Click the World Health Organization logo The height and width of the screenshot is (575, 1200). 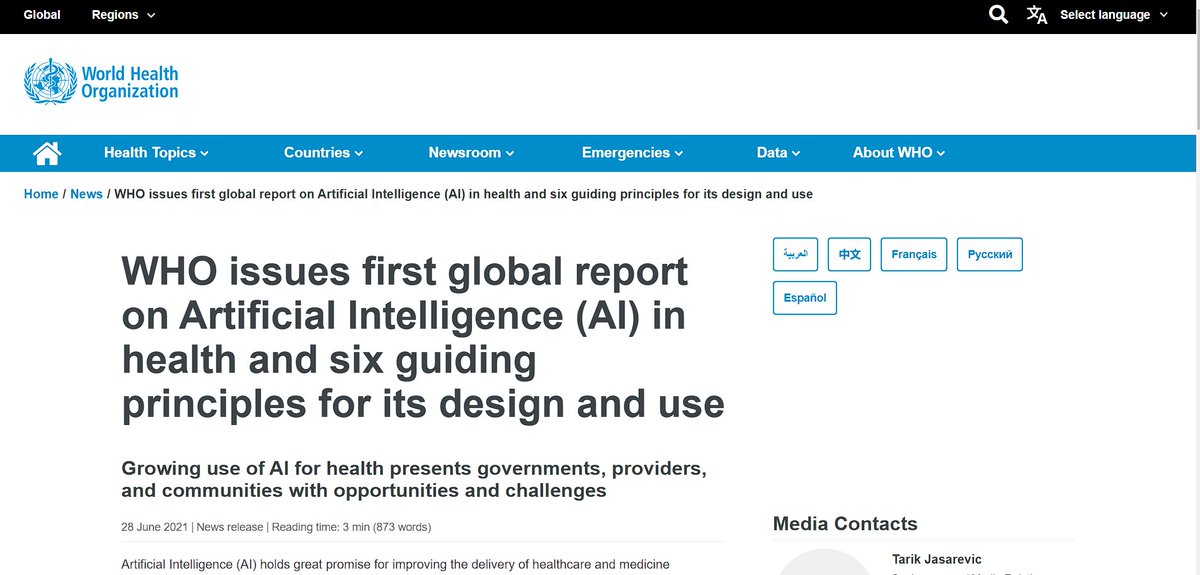point(101,81)
